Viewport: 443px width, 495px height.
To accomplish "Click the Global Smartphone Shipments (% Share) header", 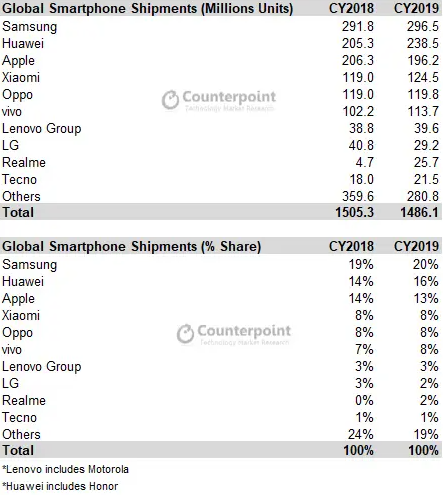I will point(131,246).
